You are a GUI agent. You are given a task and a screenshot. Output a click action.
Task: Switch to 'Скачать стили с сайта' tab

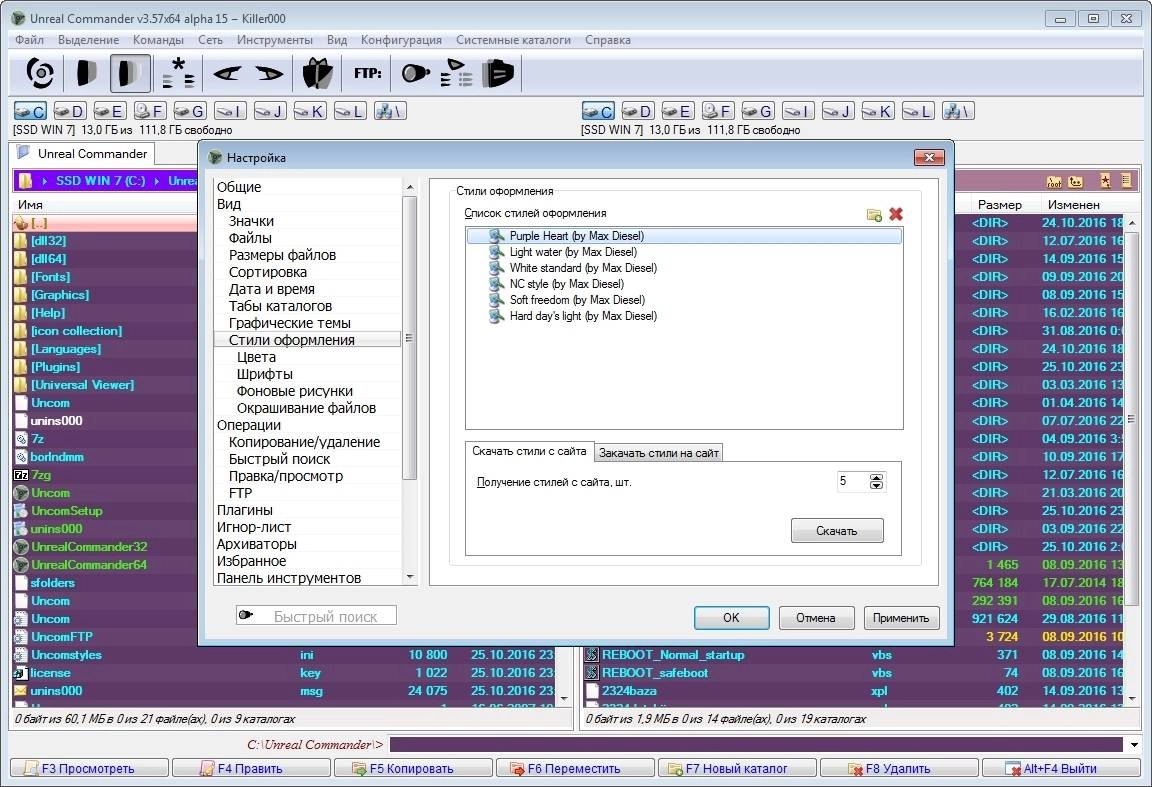tap(529, 451)
